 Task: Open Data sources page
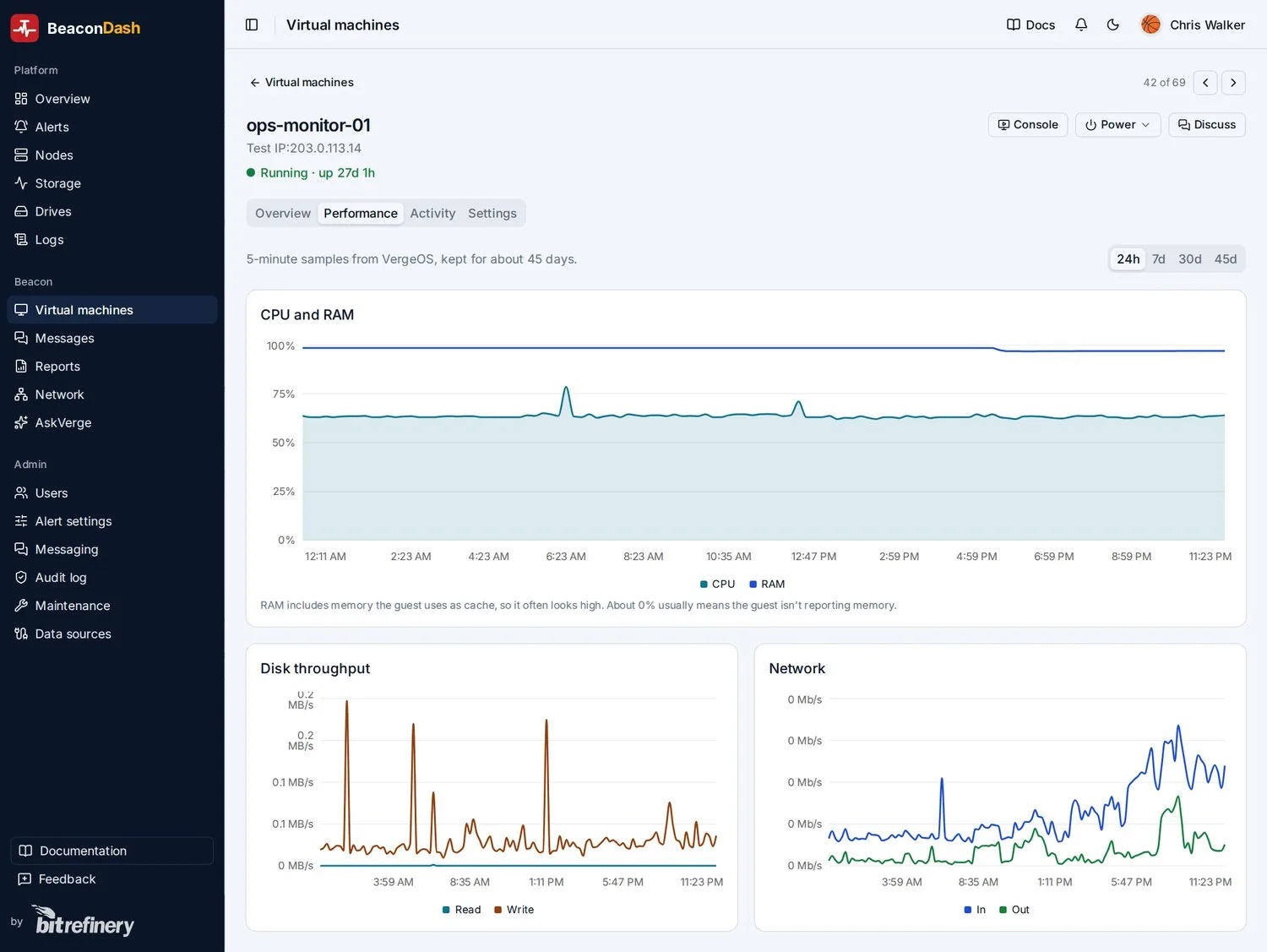111,634
